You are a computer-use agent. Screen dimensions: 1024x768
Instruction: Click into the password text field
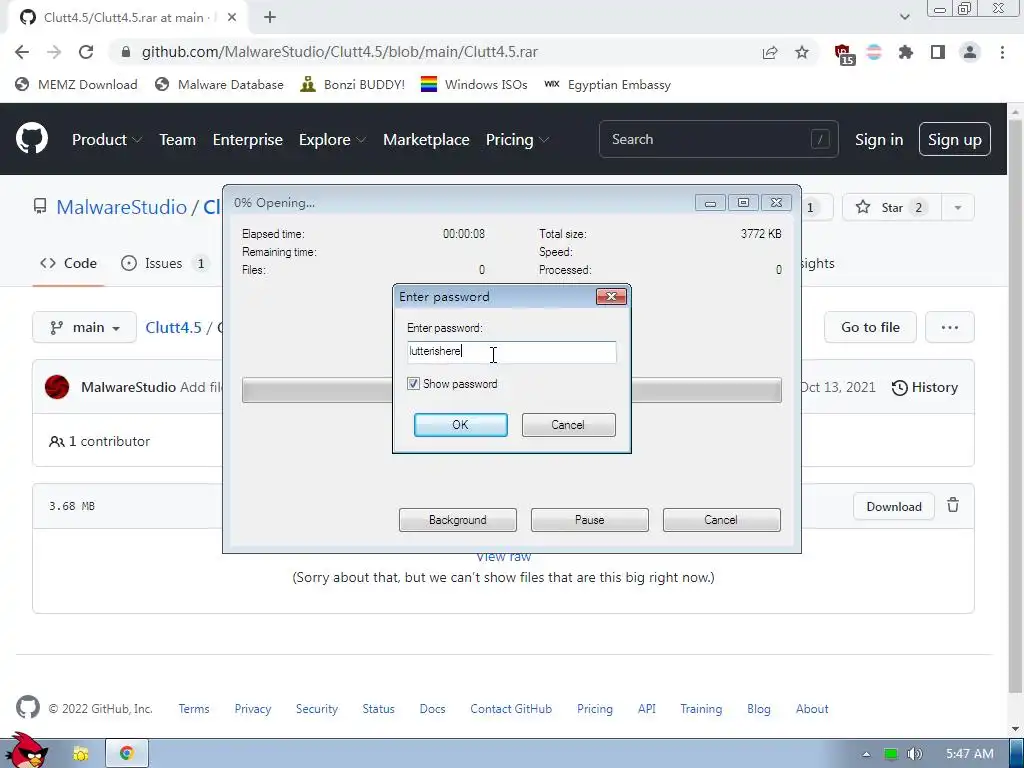[511, 351]
